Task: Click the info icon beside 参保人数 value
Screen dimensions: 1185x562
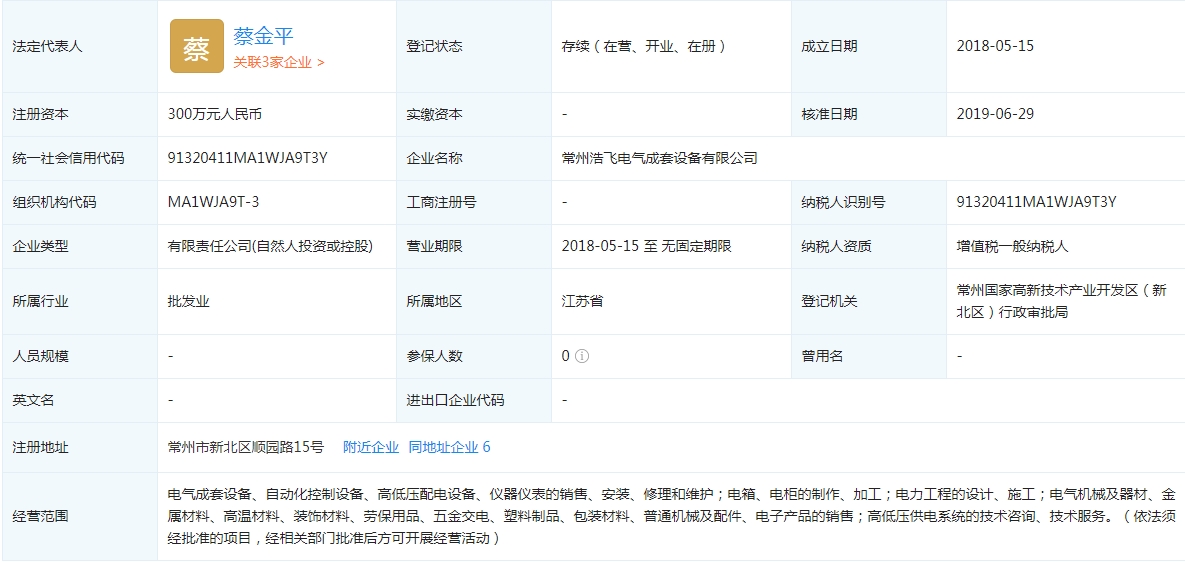Action: (582, 356)
